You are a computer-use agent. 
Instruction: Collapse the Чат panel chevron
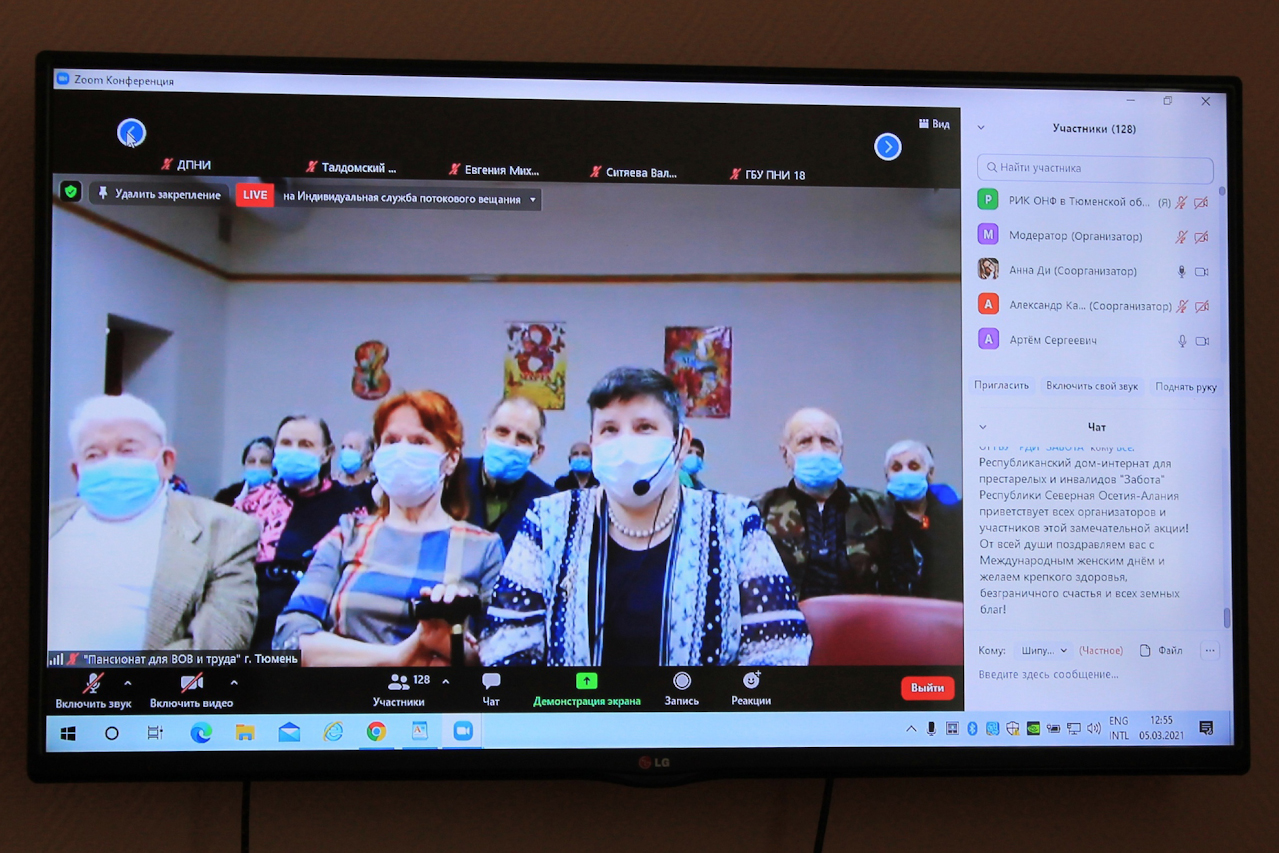click(983, 427)
